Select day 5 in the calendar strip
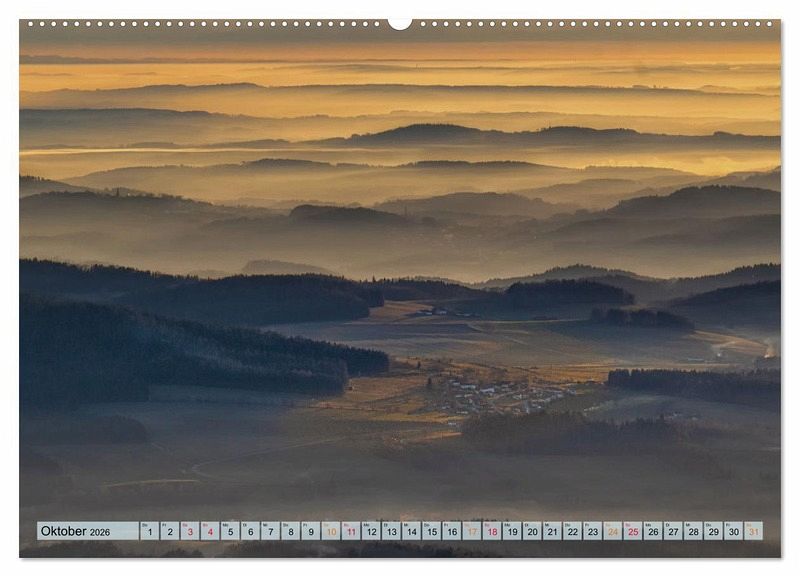Image resolution: width=800 pixels, height=577 pixels. pos(230,531)
